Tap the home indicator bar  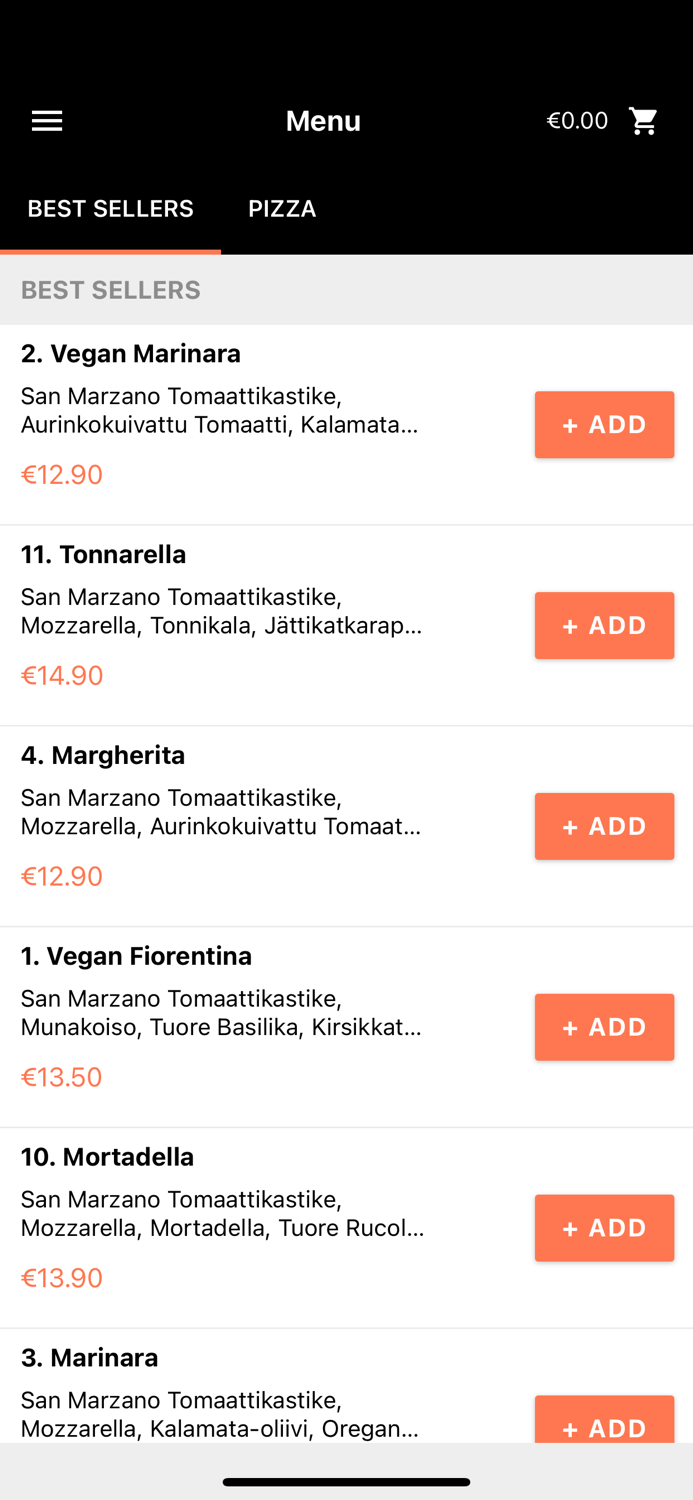346,1482
